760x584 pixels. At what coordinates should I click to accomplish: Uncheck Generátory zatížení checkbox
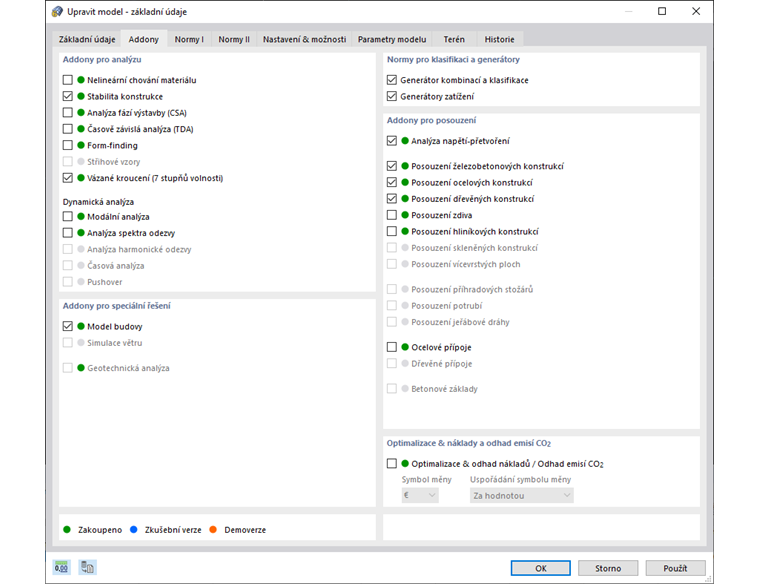coord(392,96)
